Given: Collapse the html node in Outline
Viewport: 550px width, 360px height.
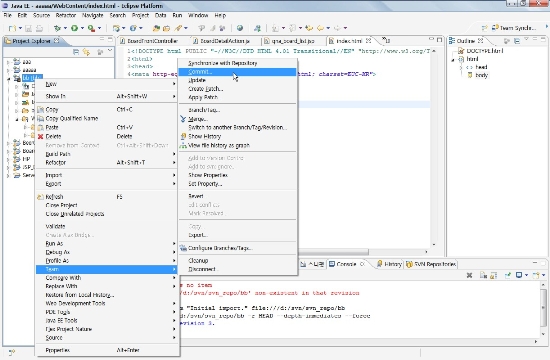Looking at the screenshot, I should 453,60.
